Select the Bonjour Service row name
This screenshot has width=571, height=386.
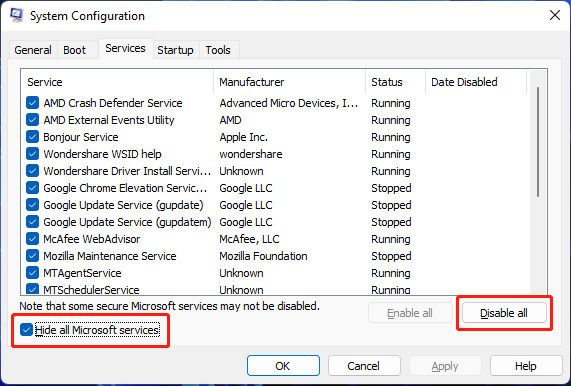click(x=81, y=137)
